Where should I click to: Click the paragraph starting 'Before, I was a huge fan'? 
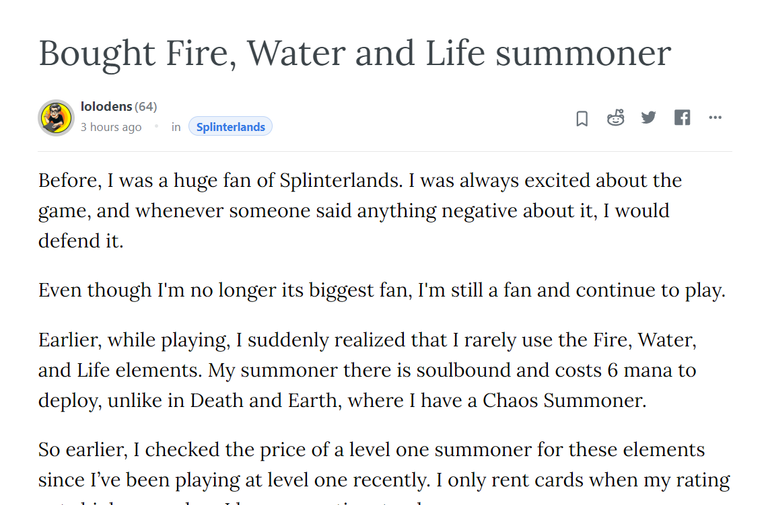point(360,211)
